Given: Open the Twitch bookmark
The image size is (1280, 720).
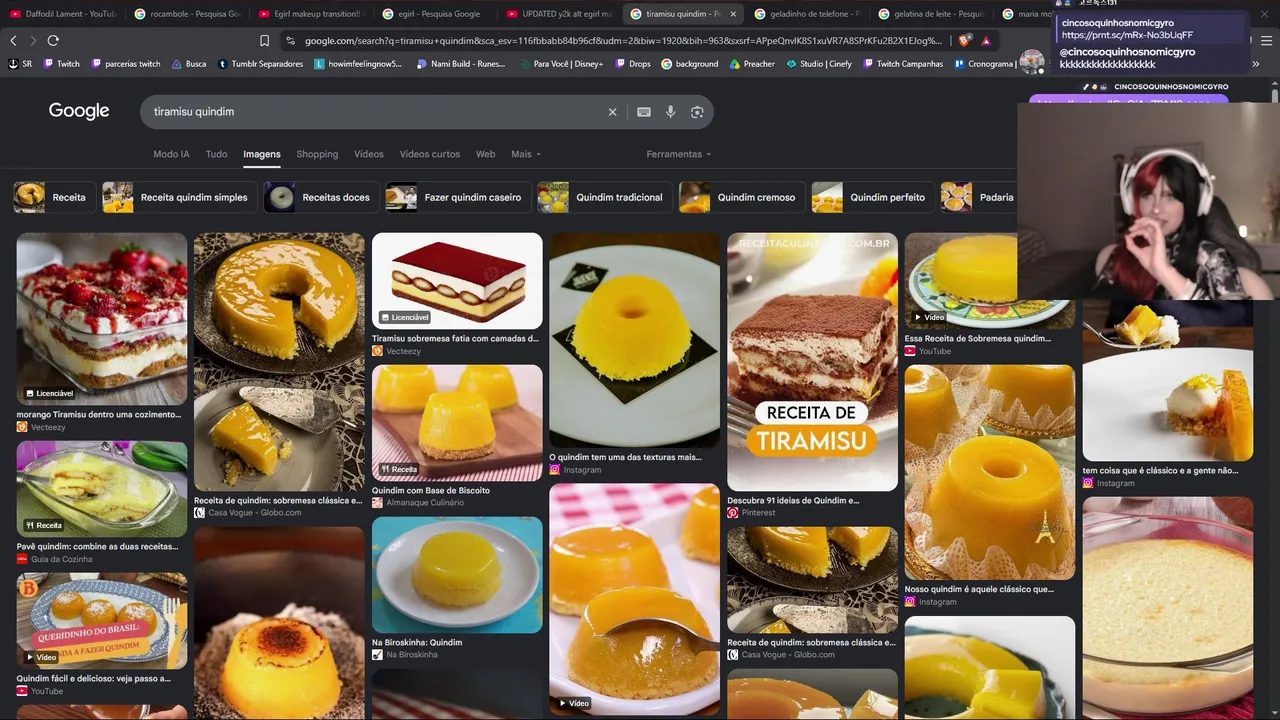Looking at the screenshot, I should point(61,64).
